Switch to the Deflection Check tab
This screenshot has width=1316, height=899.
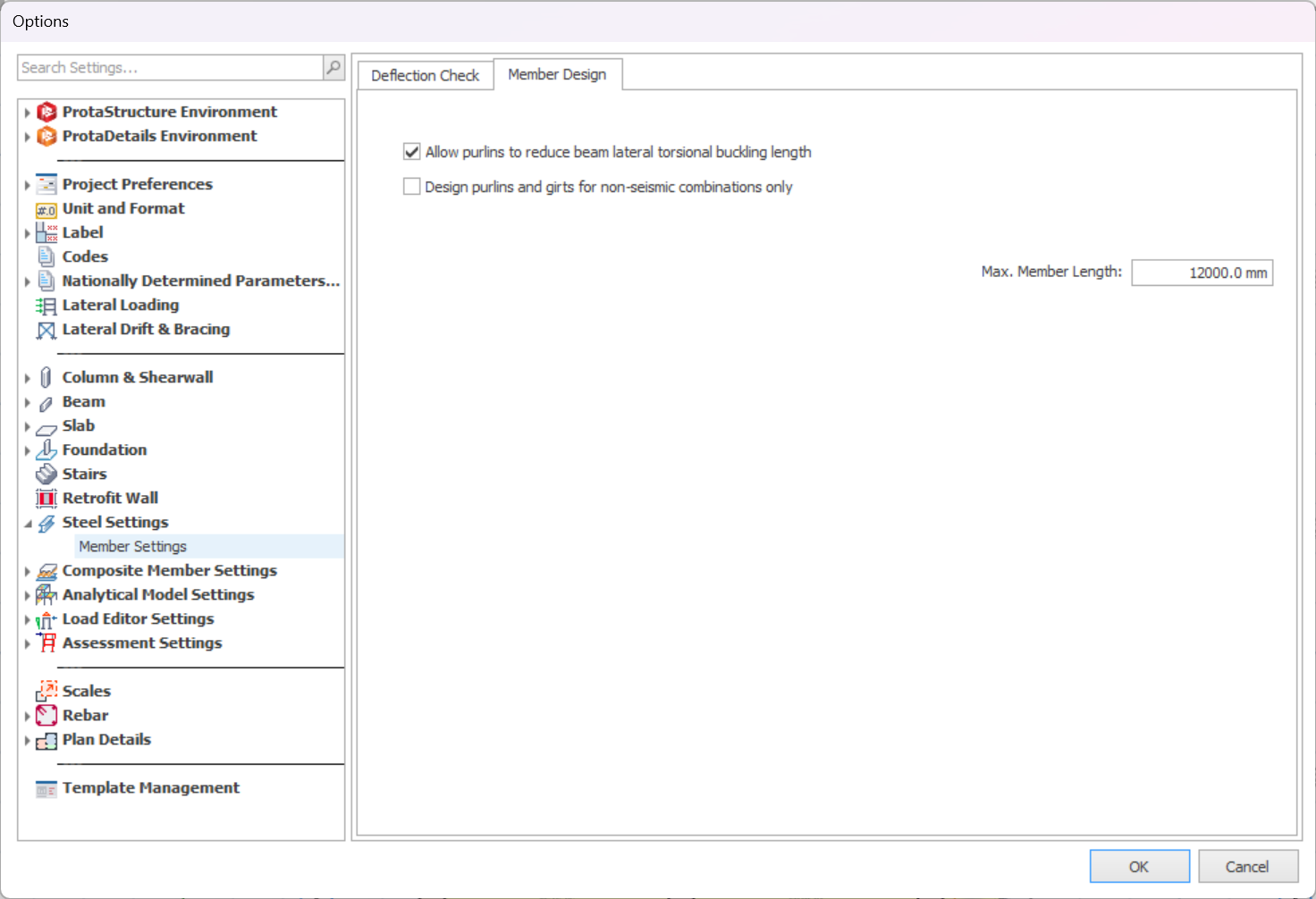pyautogui.click(x=426, y=75)
